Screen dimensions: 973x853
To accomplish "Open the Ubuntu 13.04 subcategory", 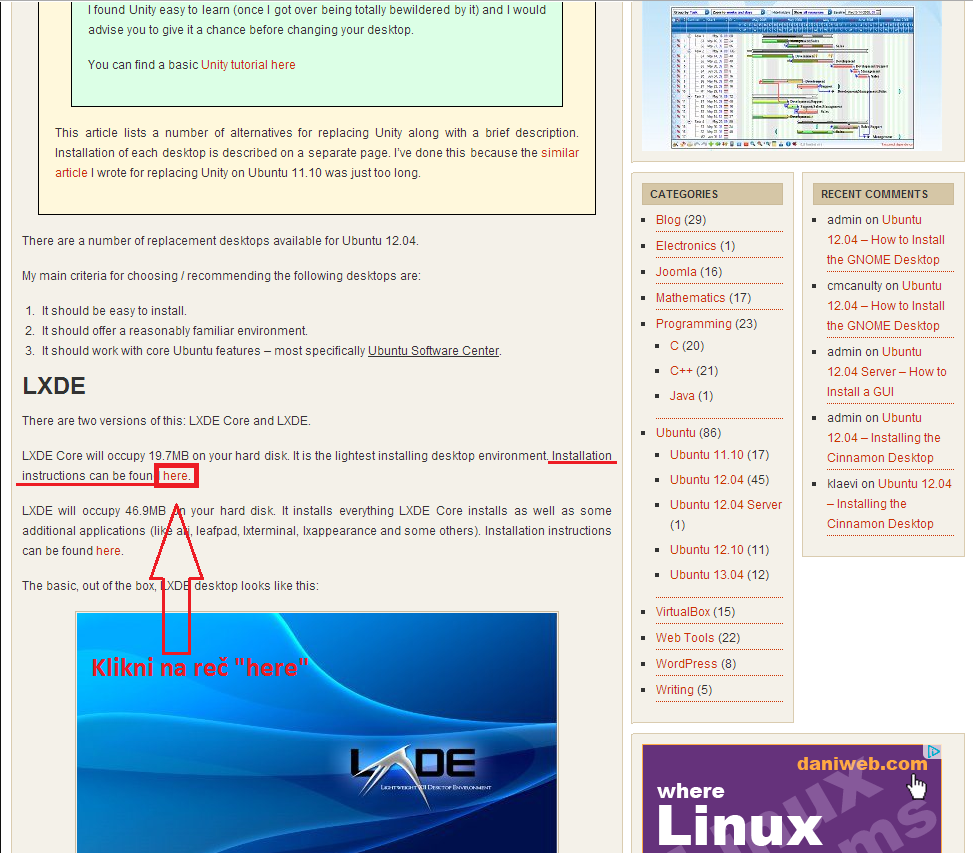I will [x=706, y=575].
